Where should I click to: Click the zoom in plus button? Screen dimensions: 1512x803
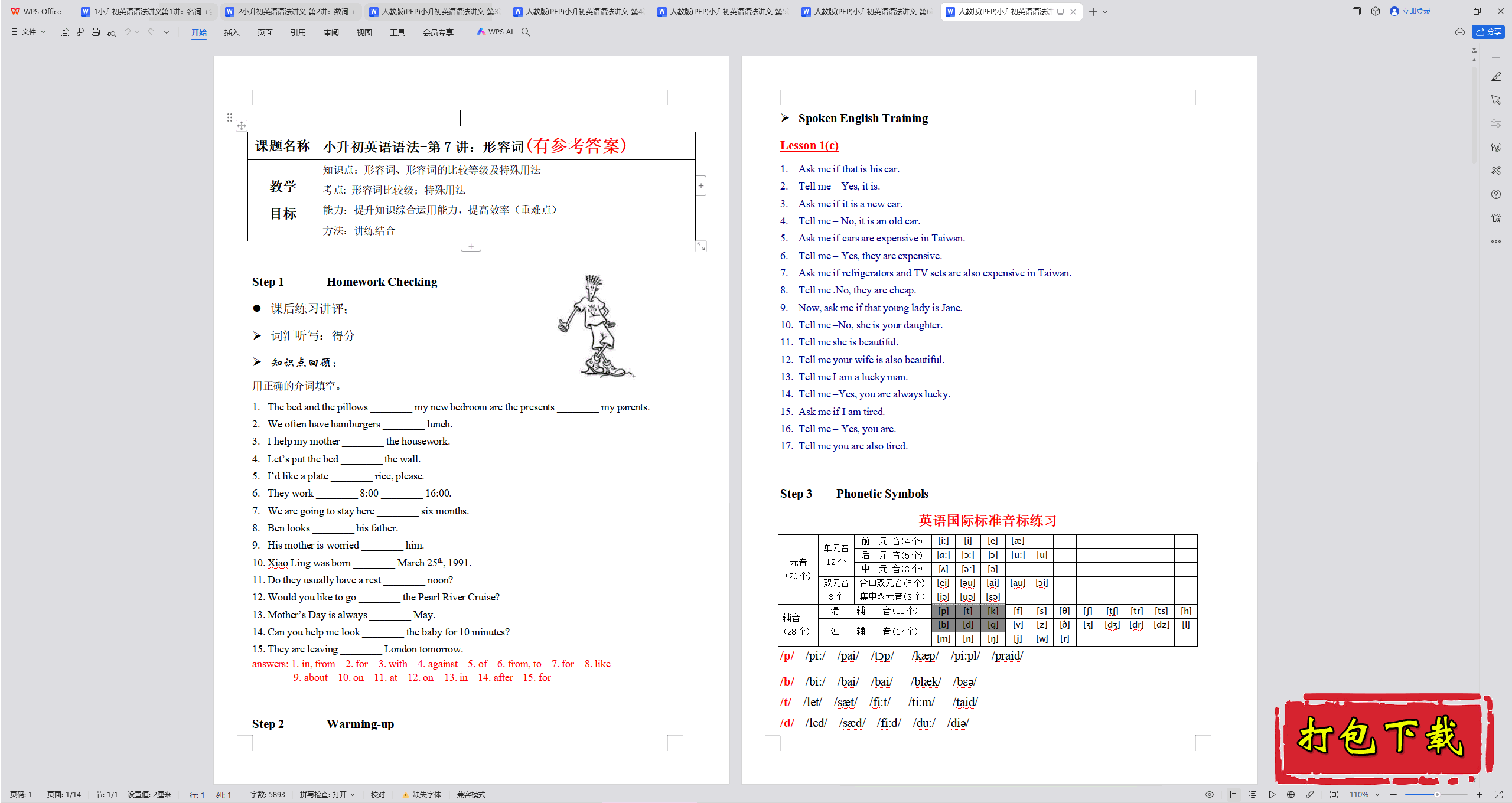pos(1480,795)
